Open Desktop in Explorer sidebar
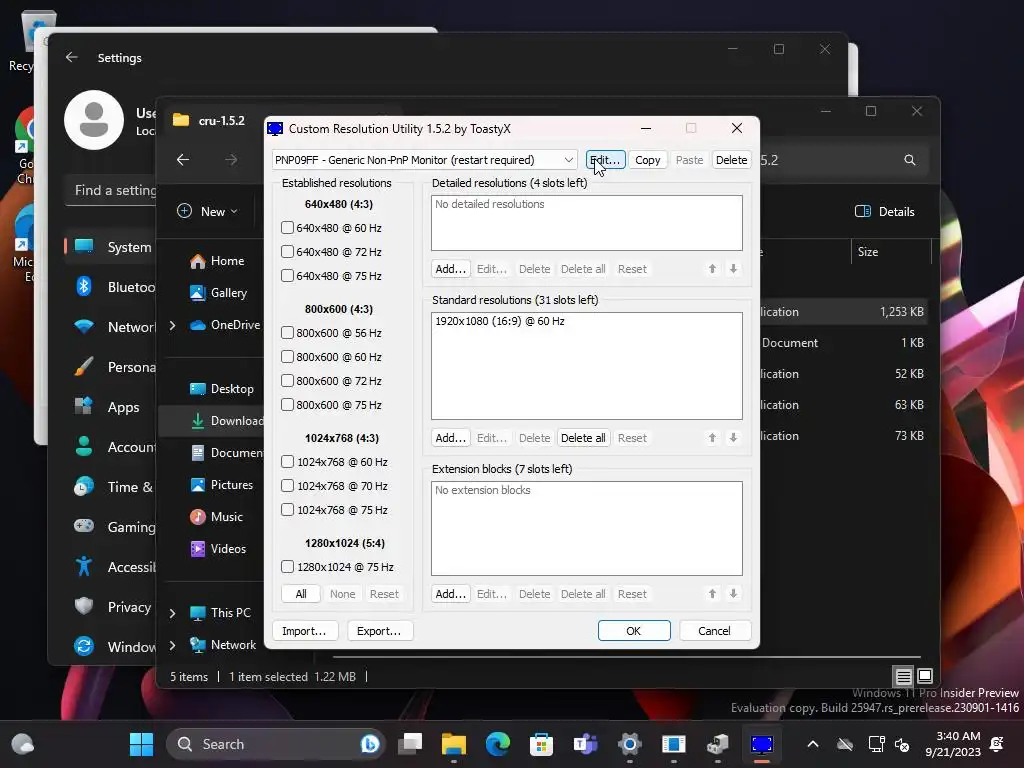 click(x=222, y=389)
